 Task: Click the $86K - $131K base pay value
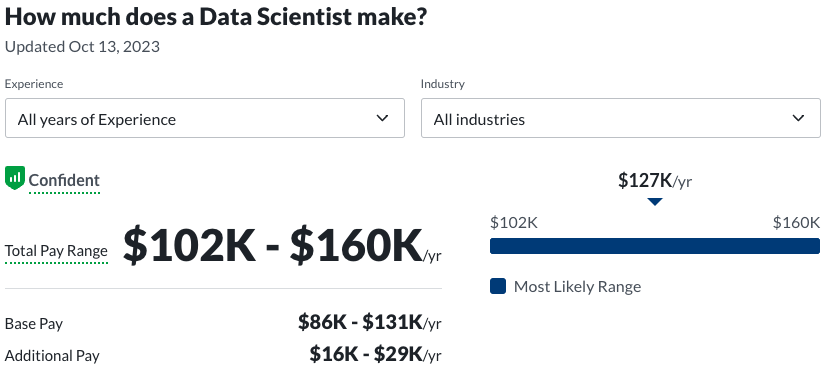click(x=370, y=322)
